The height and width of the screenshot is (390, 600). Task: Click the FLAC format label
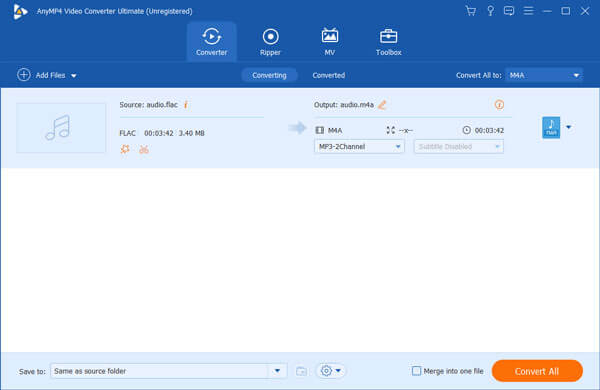(127, 133)
